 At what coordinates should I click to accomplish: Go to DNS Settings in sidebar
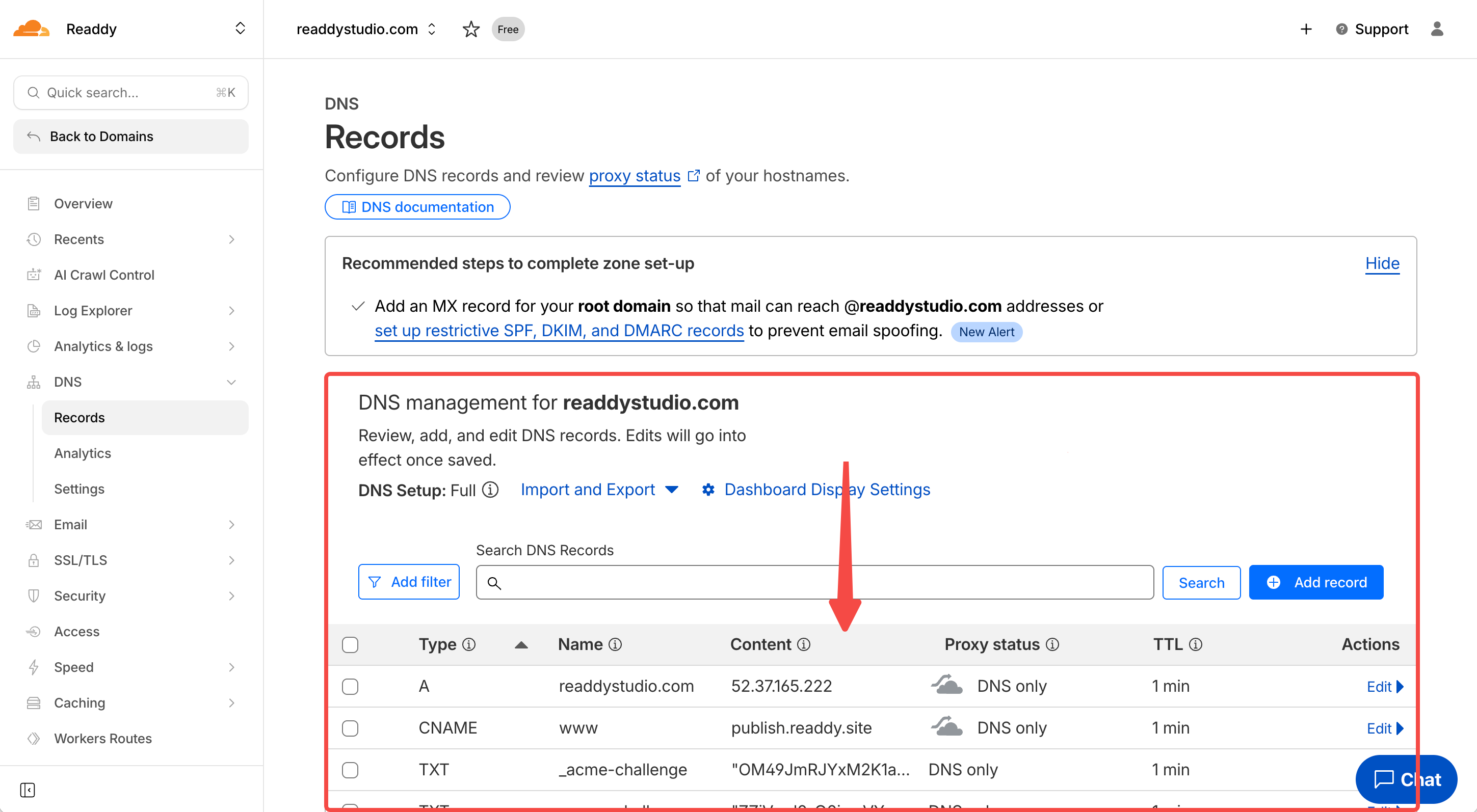pos(79,489)
